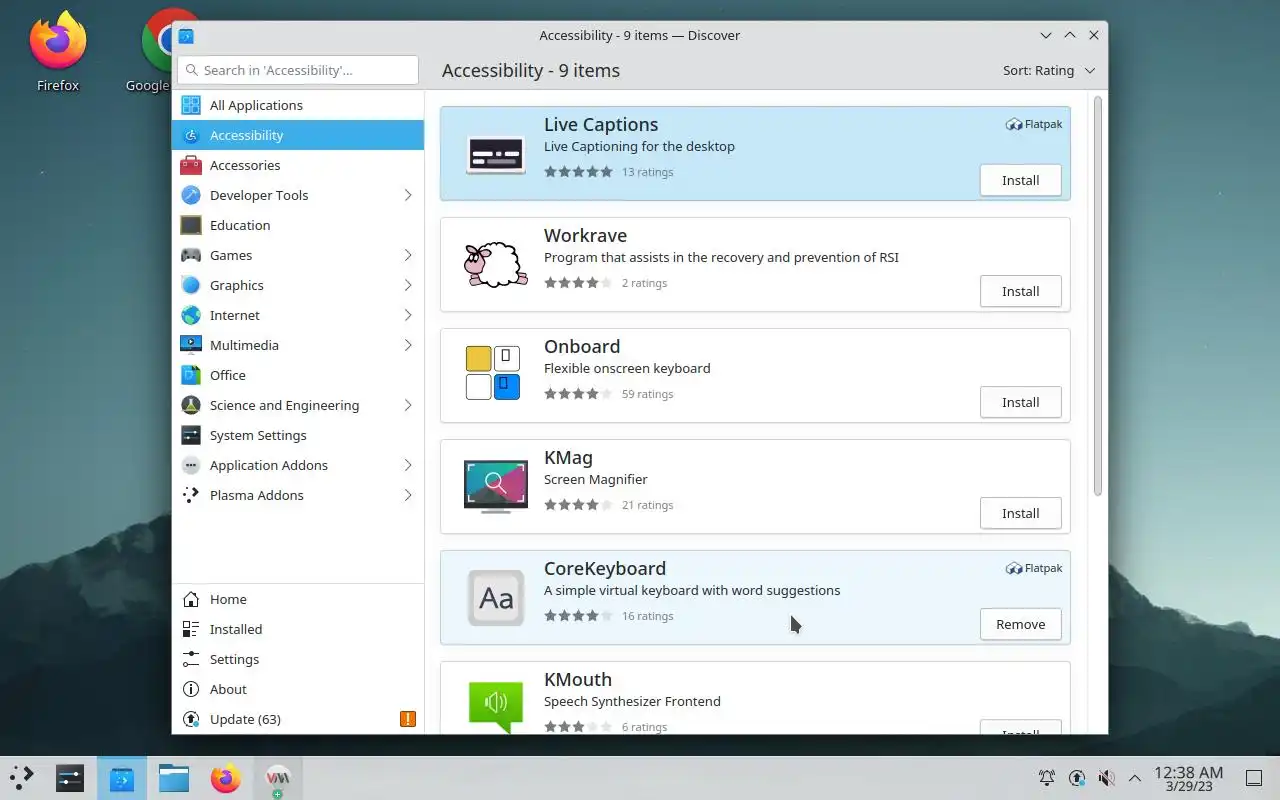Image resolution: width=1280 pixels, height=800 pixels.
Task: Expand the Multimedia category arrow
Action: [408, 345]
